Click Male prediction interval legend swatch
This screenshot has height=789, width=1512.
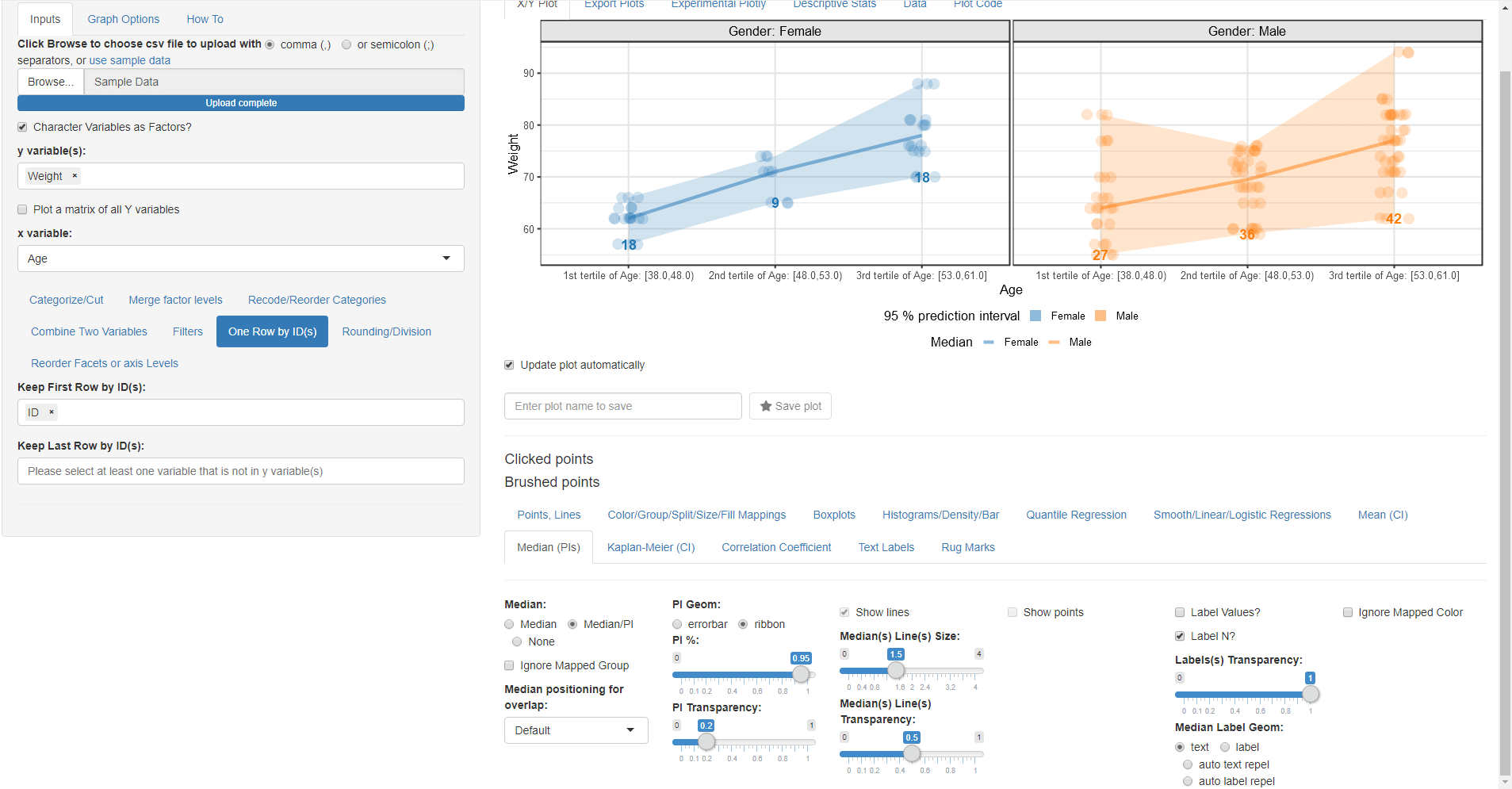coord(1101,316)
